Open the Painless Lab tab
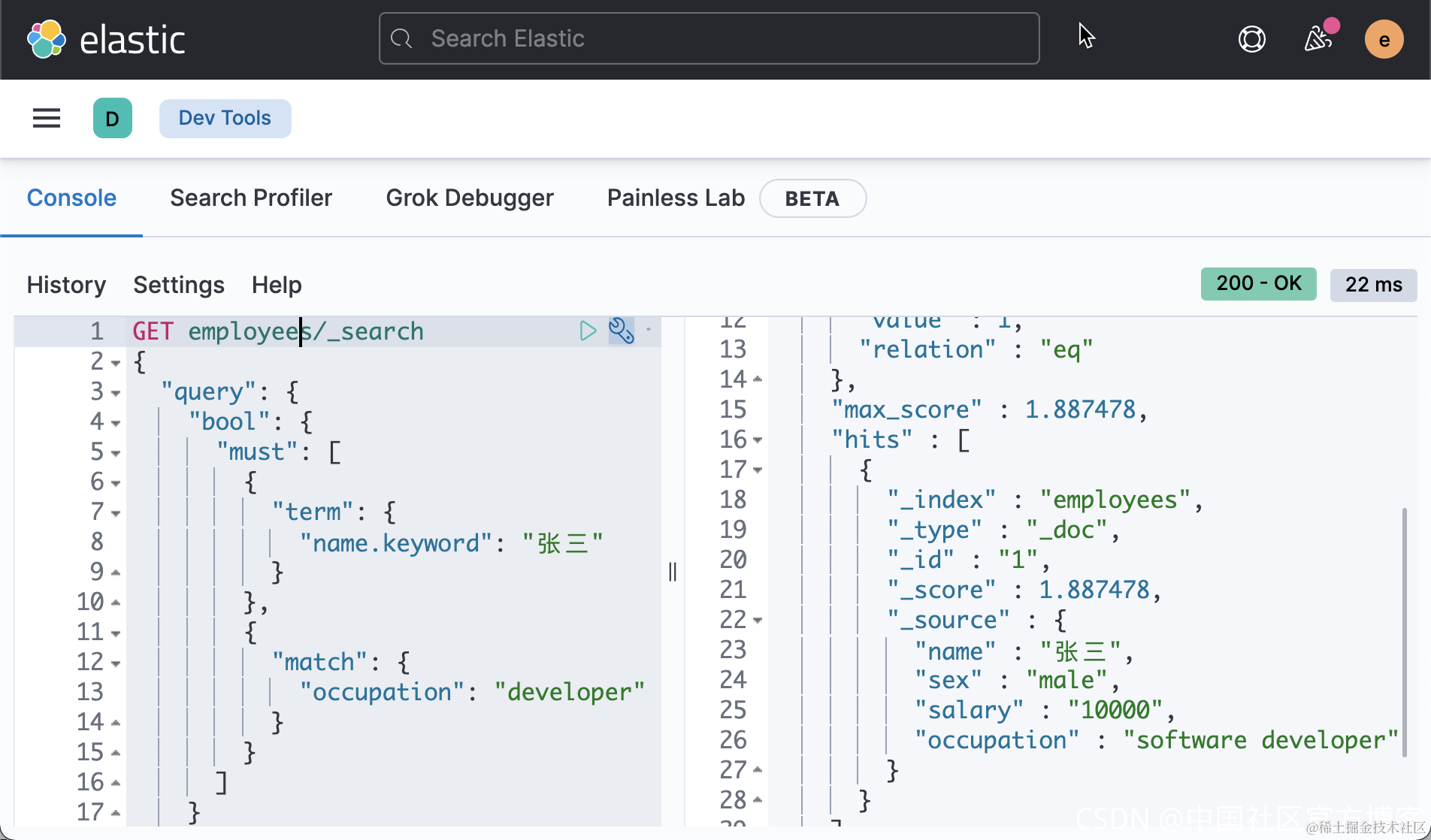The width and height of the screenshot is (1431, 840). [676, 198]
